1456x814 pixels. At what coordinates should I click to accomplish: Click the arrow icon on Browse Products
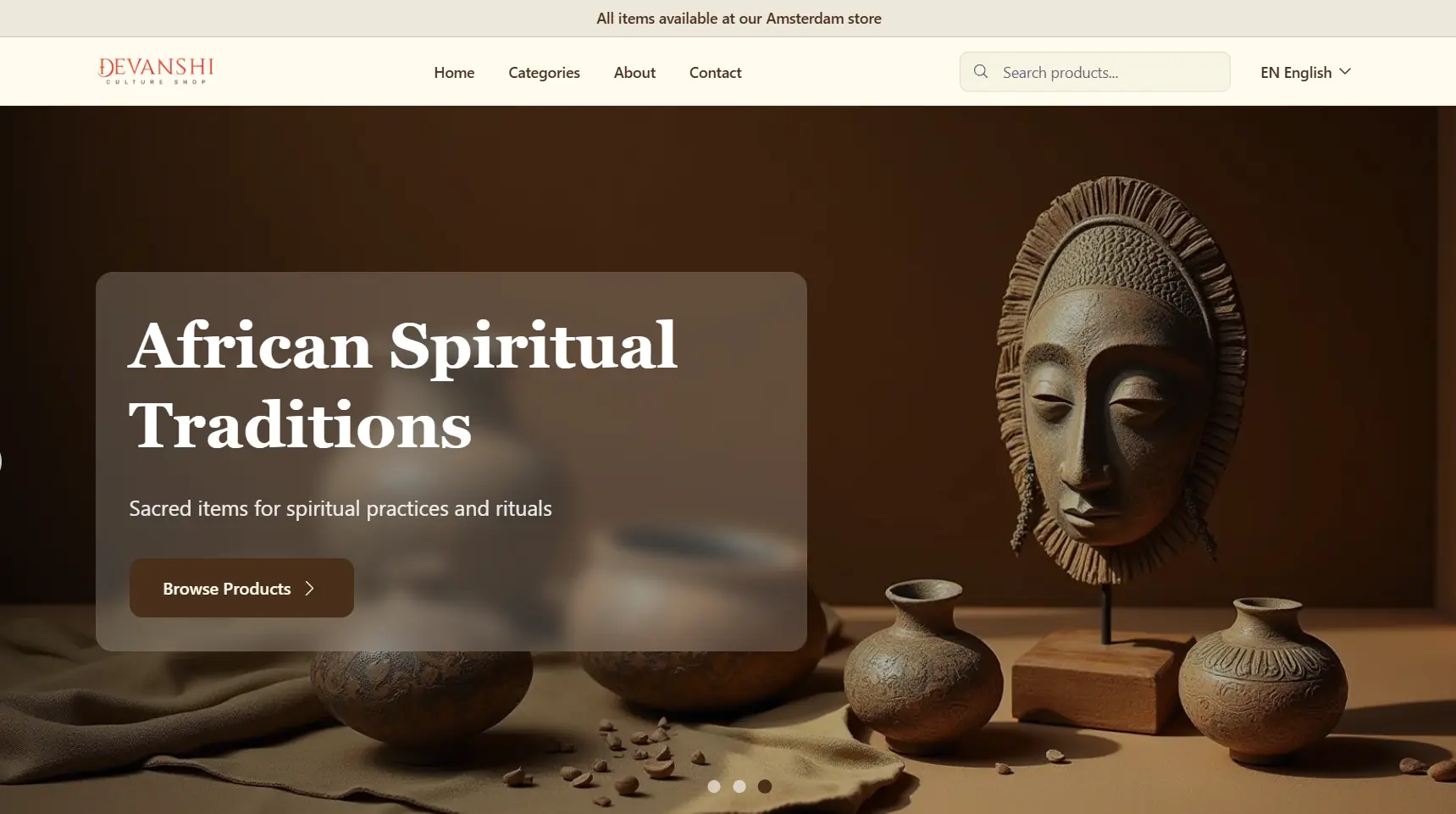point(310,589)
